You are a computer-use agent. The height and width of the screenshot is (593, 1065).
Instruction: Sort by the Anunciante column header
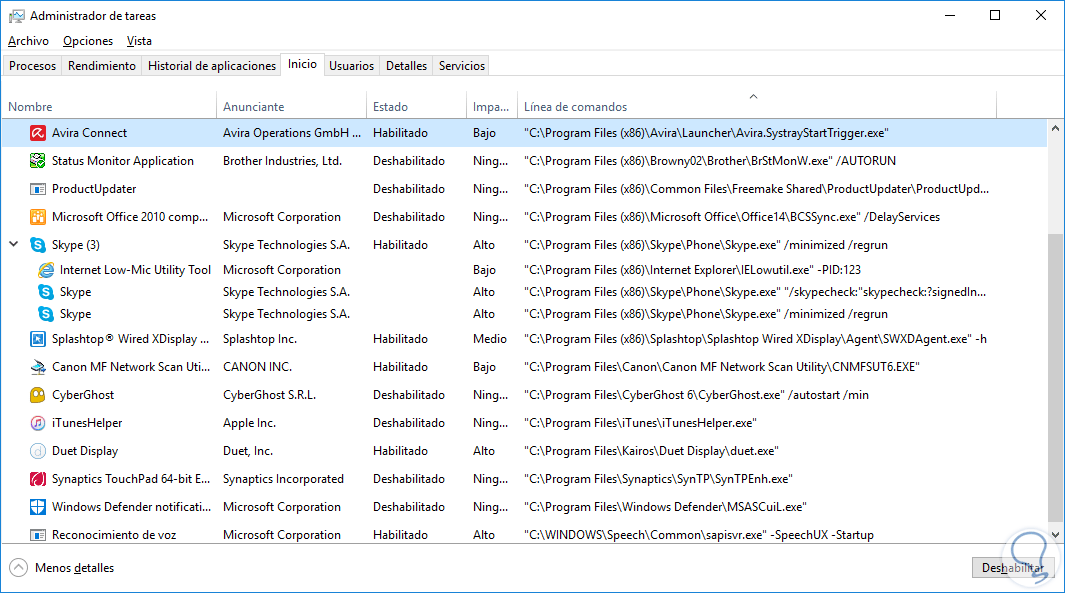[291, 107]
